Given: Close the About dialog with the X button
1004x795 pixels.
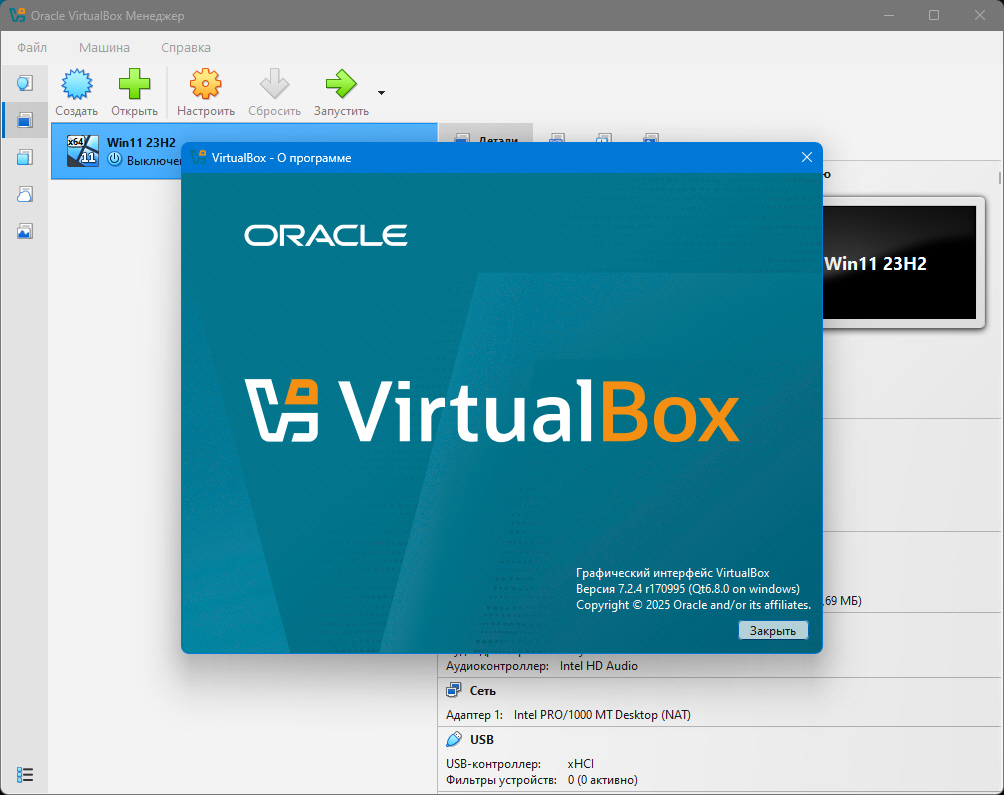Looking at the screenshot, I should coord(807,157).
